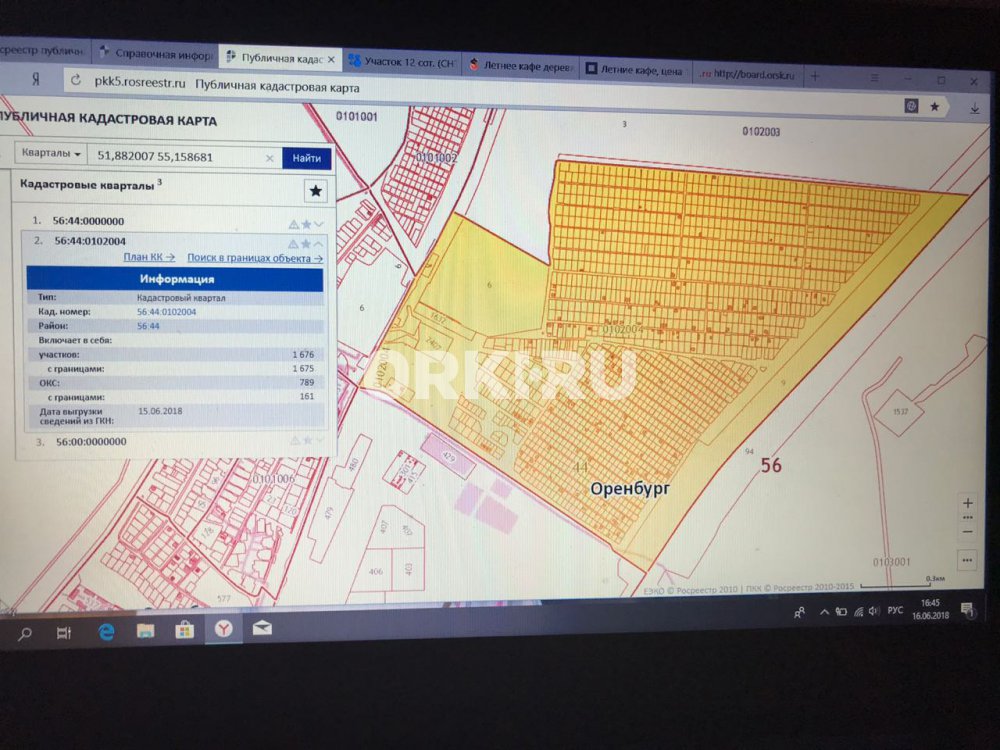1000x750 pixels.
Task: Click cadastral number link 56:44:0102004
Action: click(167, 312)
